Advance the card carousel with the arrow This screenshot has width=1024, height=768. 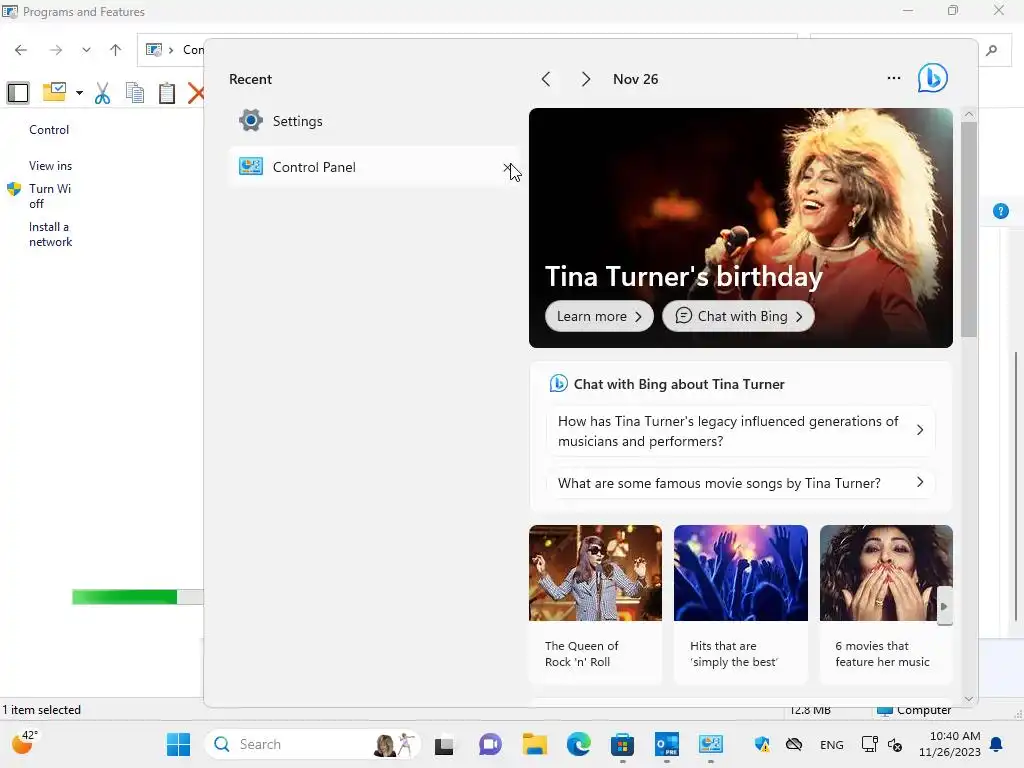(x=944, y=606)
